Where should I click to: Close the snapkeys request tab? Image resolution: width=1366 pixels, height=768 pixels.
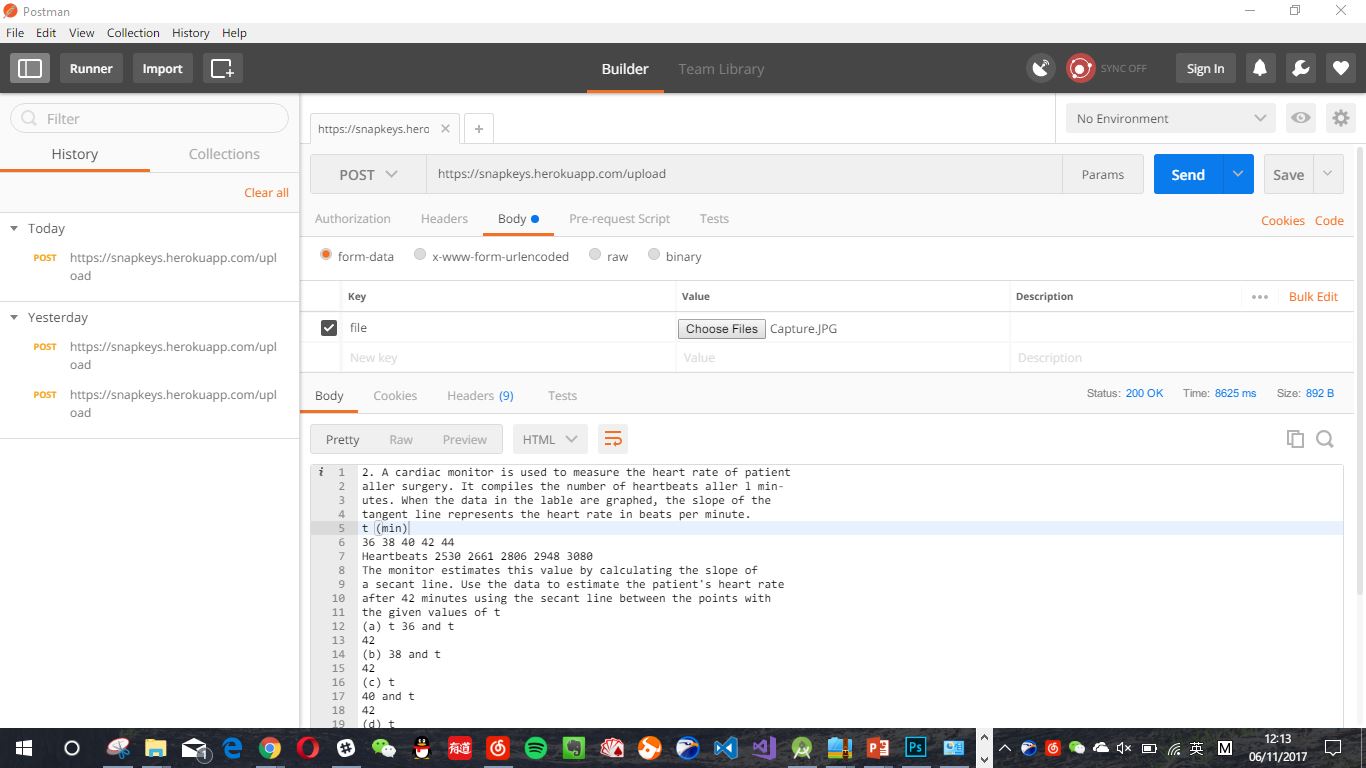tap(445, 128)
